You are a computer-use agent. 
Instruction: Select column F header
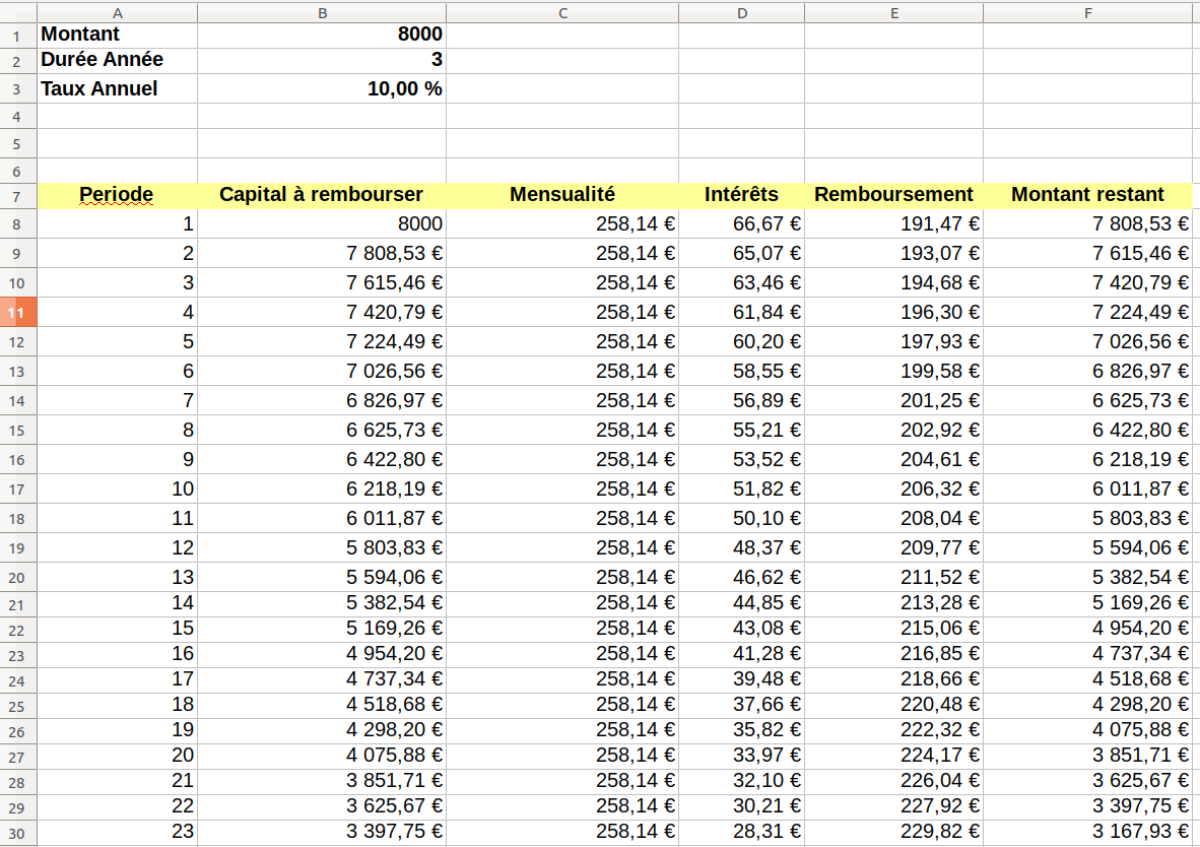1088,12
